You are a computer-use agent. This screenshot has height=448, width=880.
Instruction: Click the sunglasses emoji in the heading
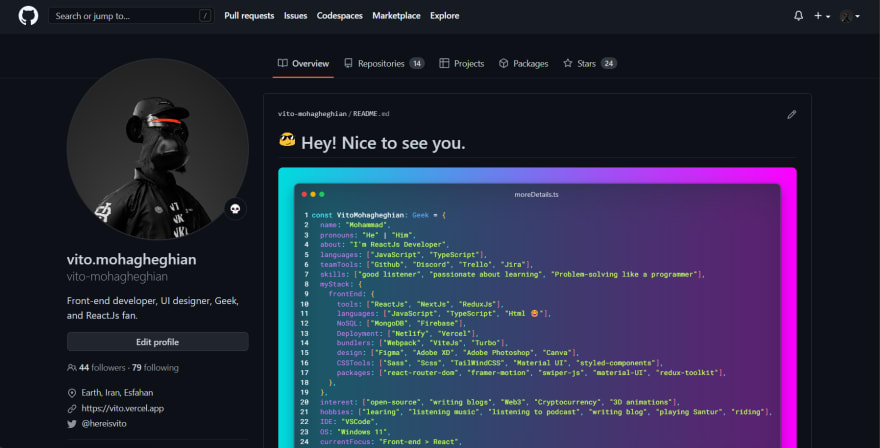click(287, 140)
